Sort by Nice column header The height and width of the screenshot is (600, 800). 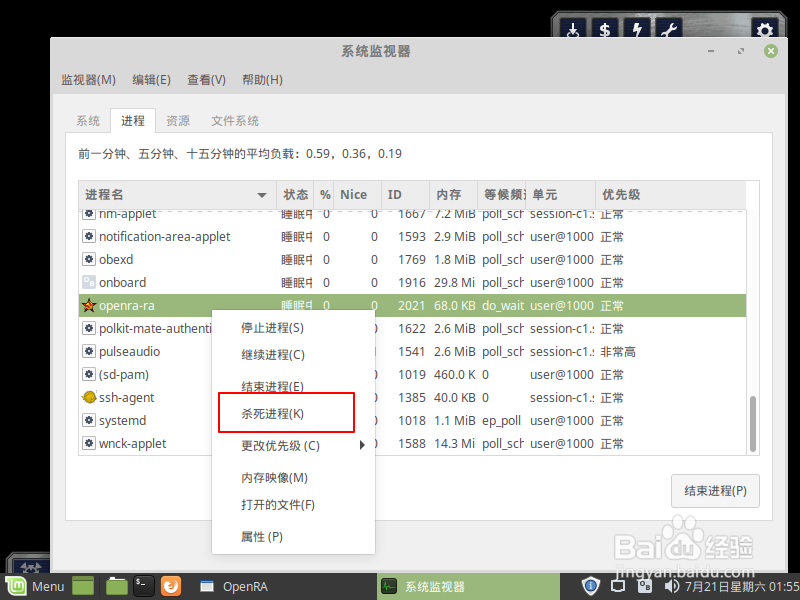pyautogui.click(x=357, y=194)
